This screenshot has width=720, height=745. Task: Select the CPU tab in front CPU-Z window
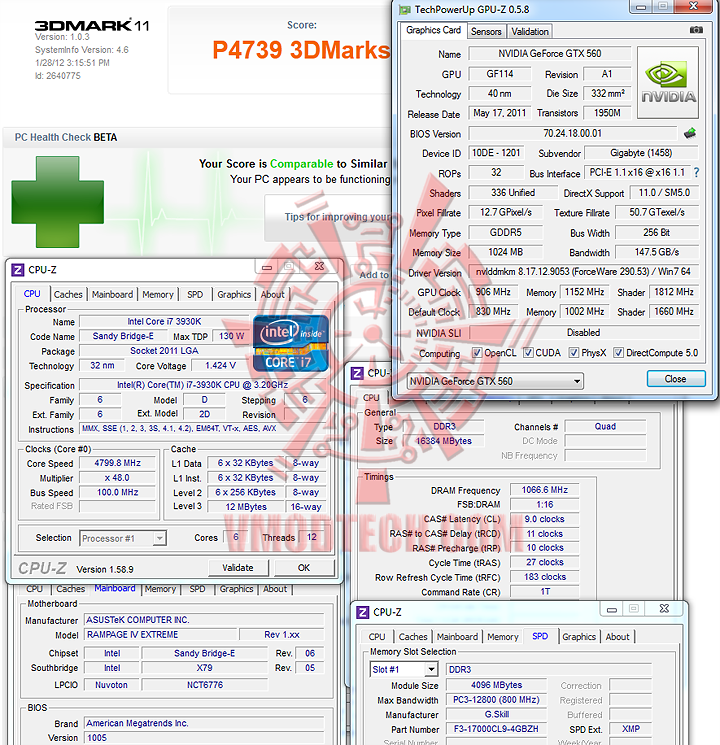click(x=32, y=294)
